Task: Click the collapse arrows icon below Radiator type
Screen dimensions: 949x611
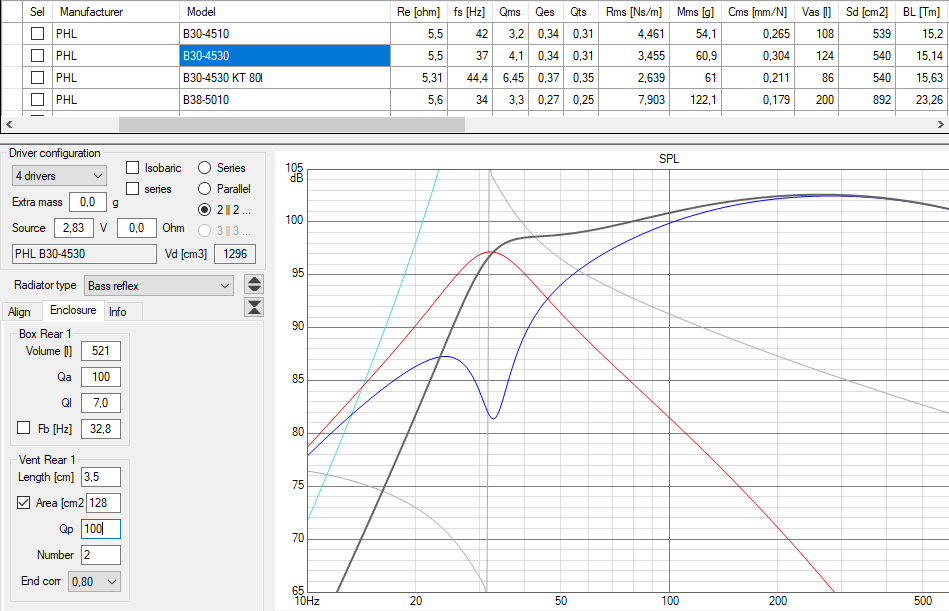Action: coord(254,307)
